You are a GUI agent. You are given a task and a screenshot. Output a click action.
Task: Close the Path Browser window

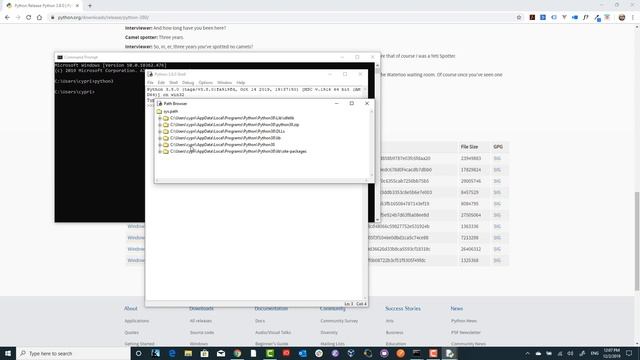367,103
